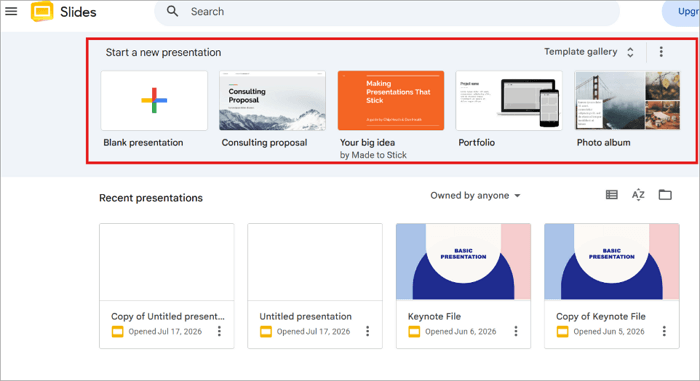
Task: Click the Upgrade button
Action: (x=681, y=12)
